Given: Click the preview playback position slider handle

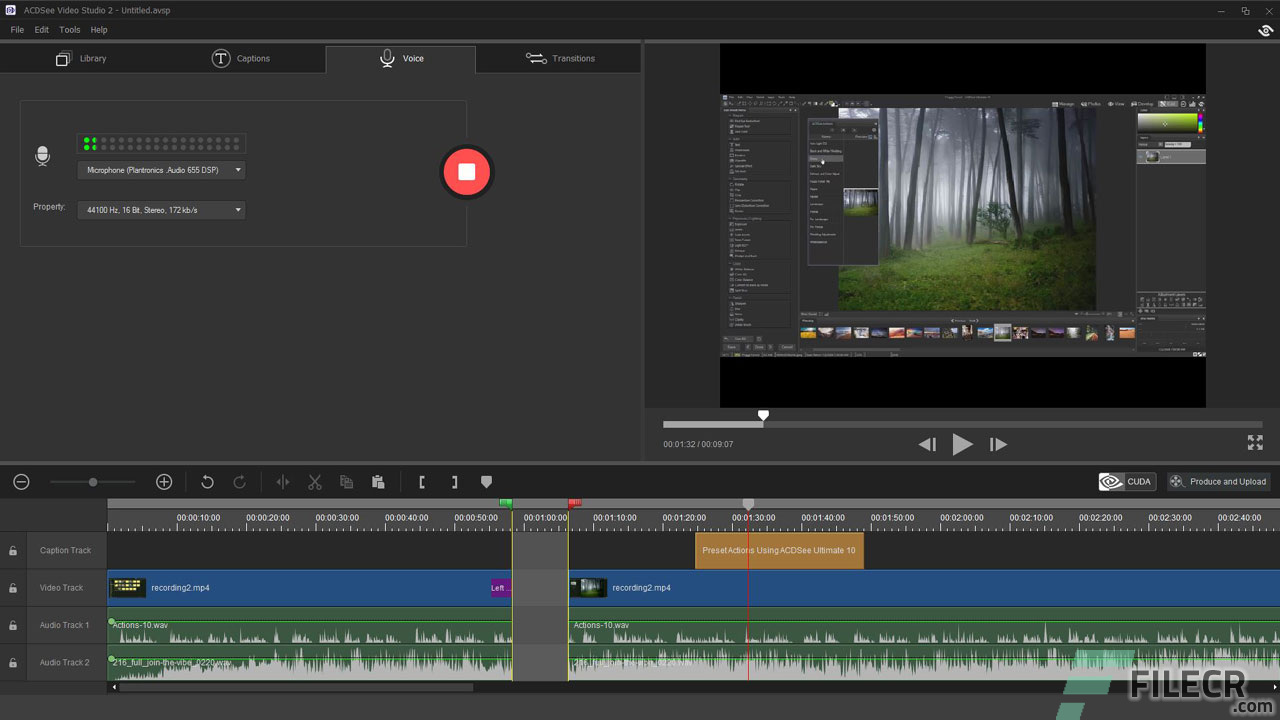Looking at the screenshot, I should [763, 415].
